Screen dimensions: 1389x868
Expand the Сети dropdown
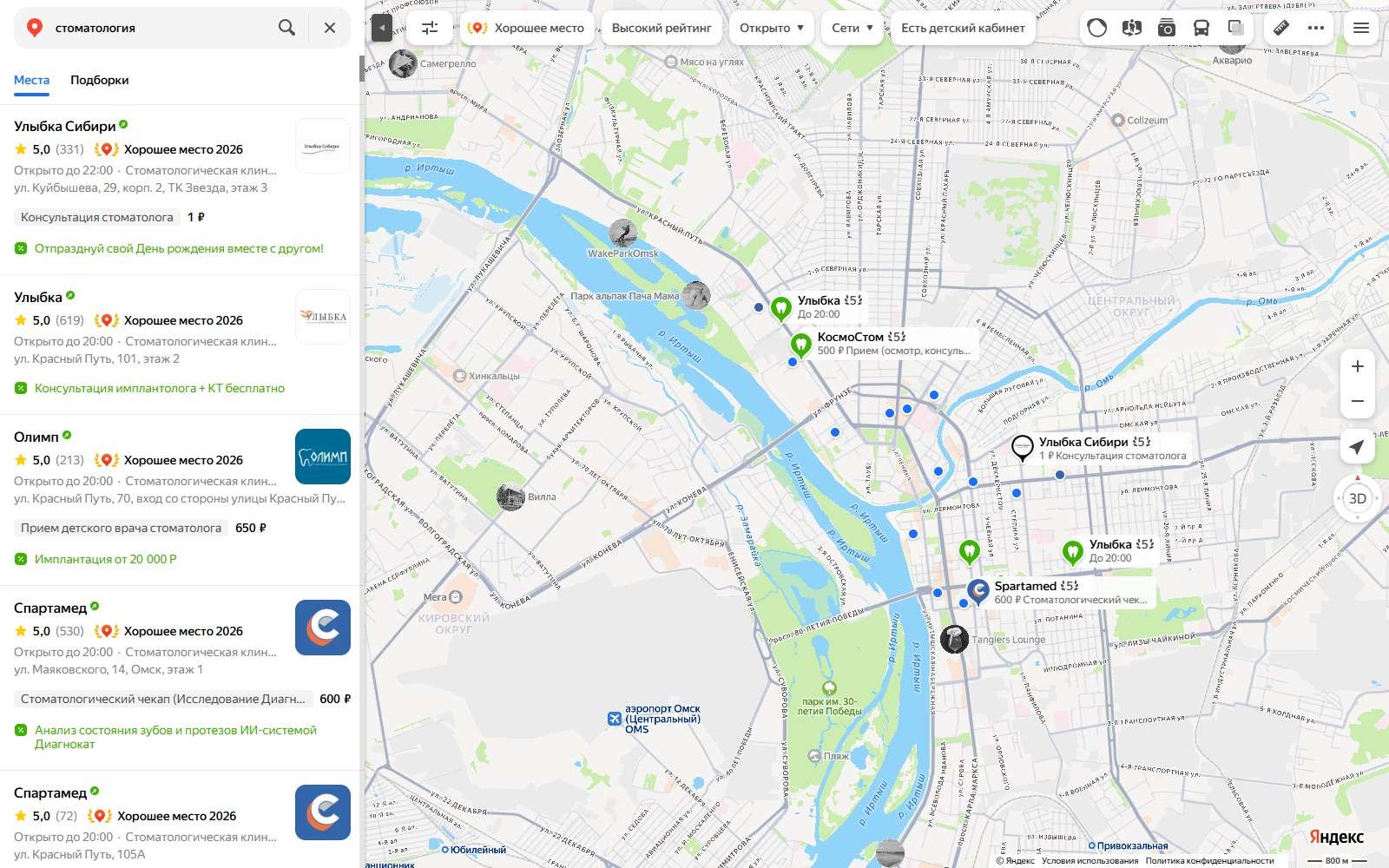(x=852, y=28)
